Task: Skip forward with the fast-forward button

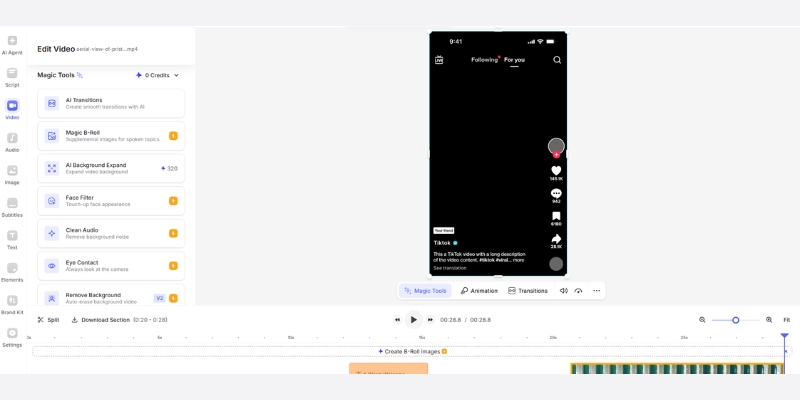Action: pos(430,320)
